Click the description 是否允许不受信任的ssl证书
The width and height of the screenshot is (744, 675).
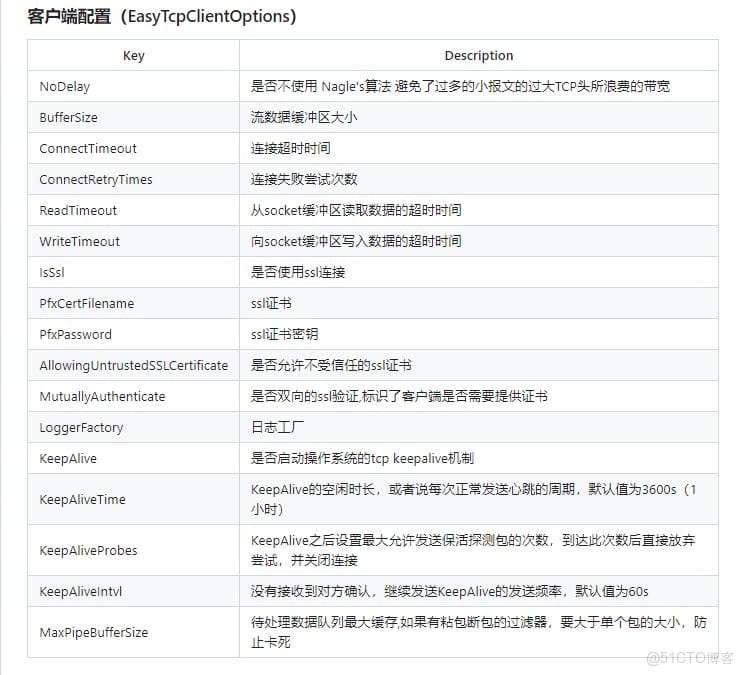(331, 365)
